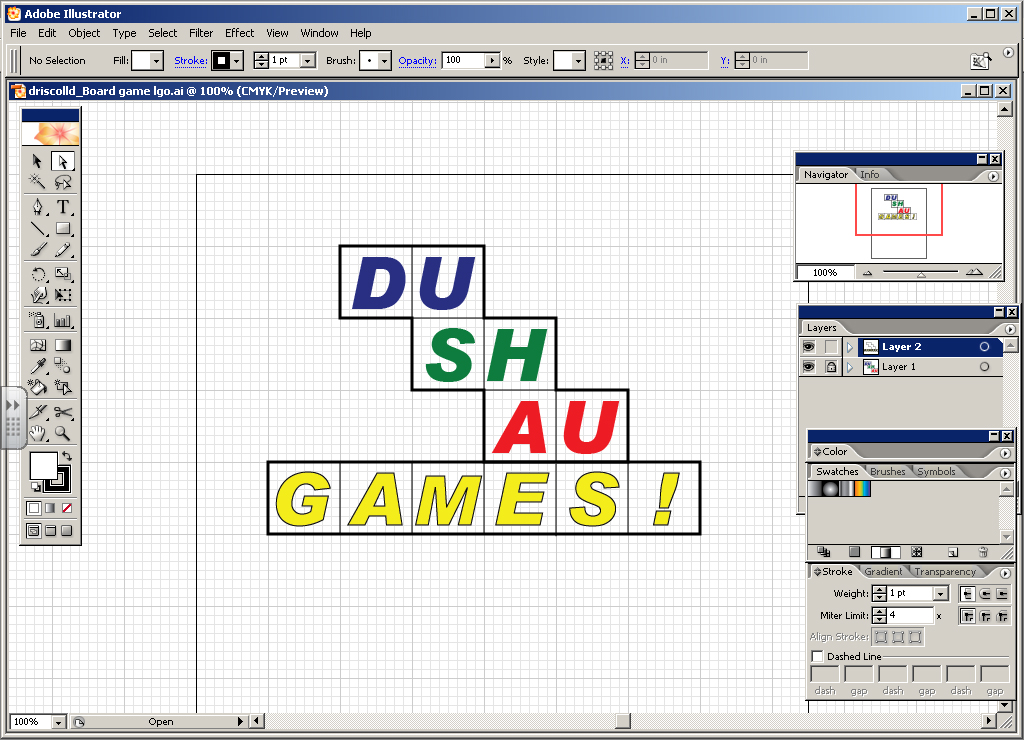Select the rainbow spectrum swatch

tap(862, 489)
